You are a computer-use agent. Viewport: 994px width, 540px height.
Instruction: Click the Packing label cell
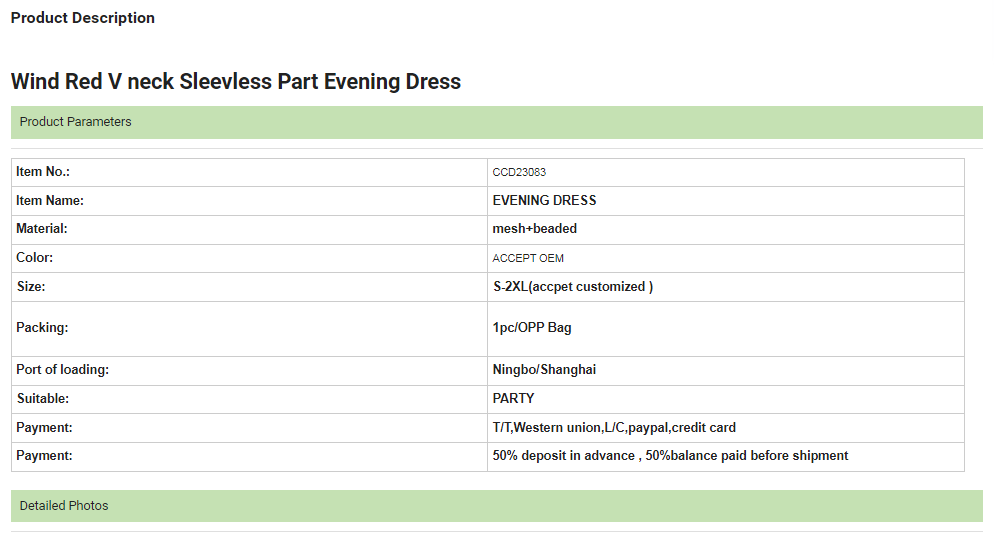click(249, 329)
